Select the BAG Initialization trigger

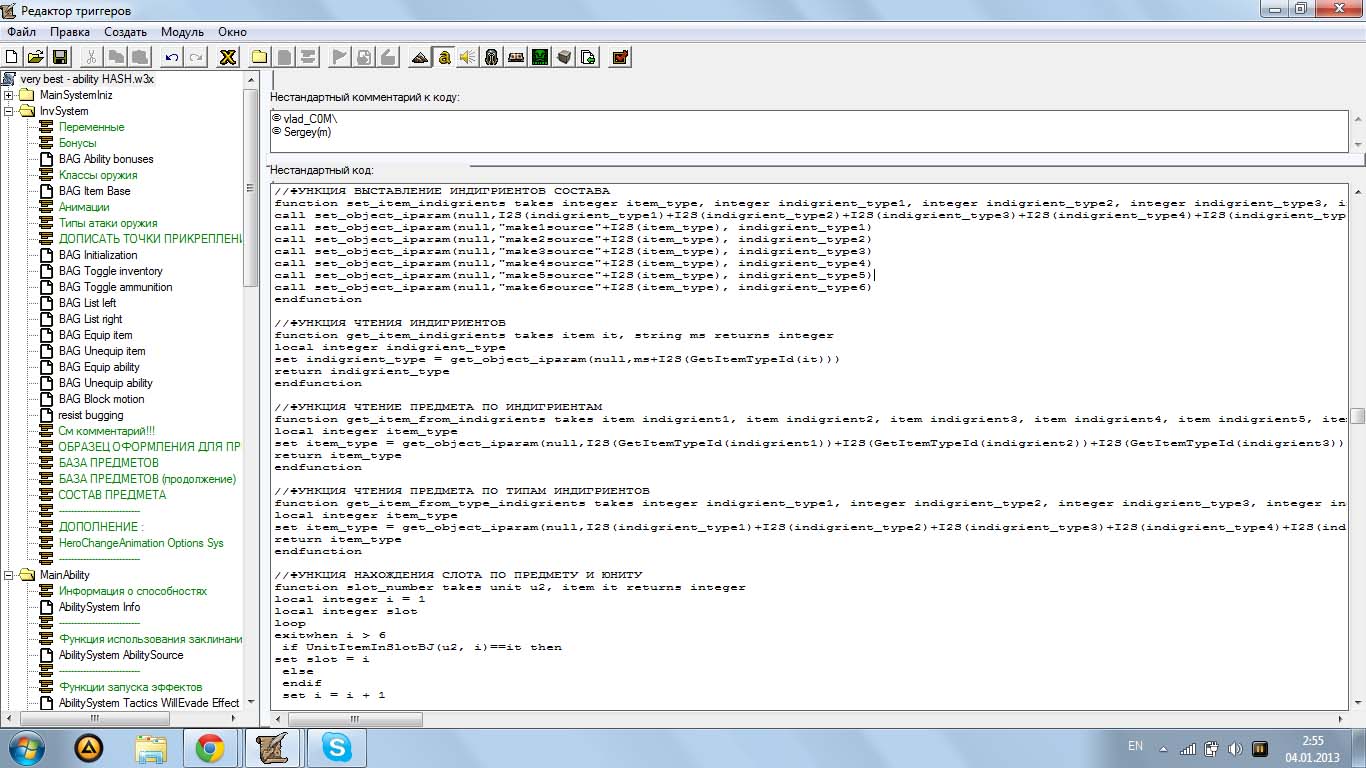98,255
